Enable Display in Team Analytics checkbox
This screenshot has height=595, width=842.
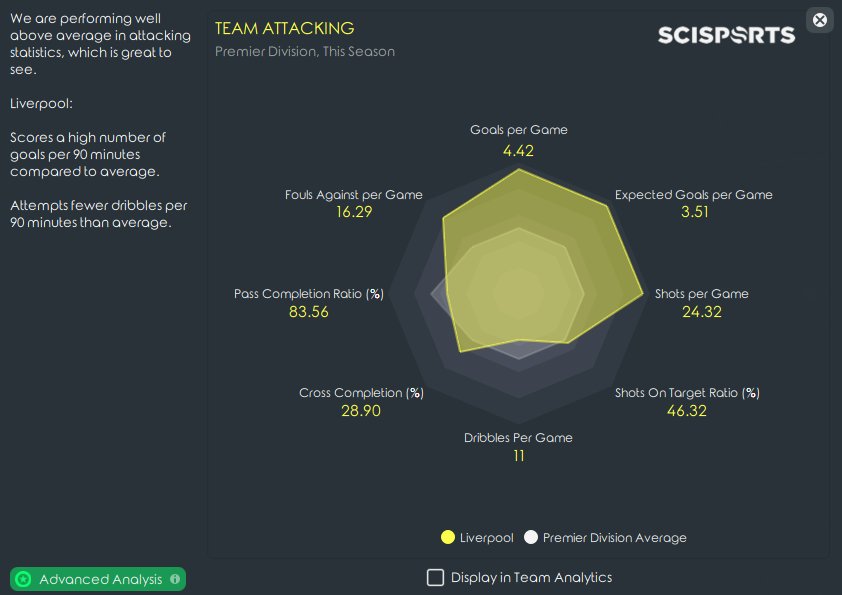pyautogui.click(x=435, y=577)
